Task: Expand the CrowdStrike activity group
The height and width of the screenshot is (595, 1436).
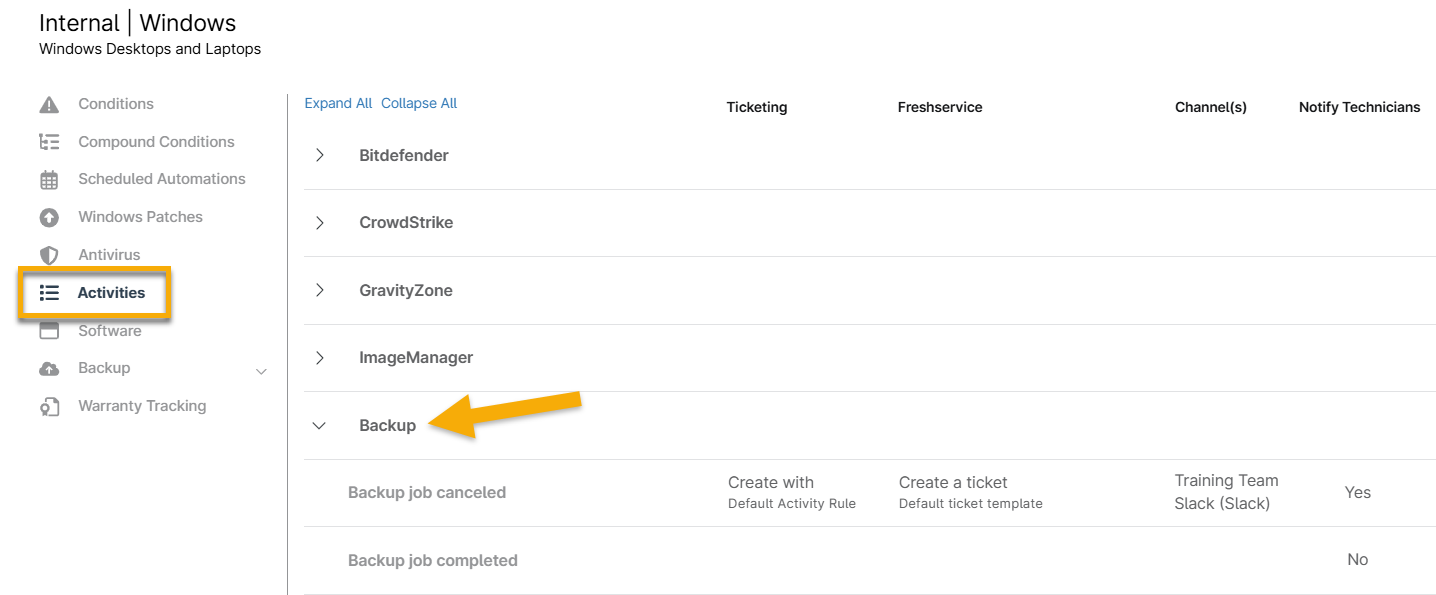Action: 320,223
